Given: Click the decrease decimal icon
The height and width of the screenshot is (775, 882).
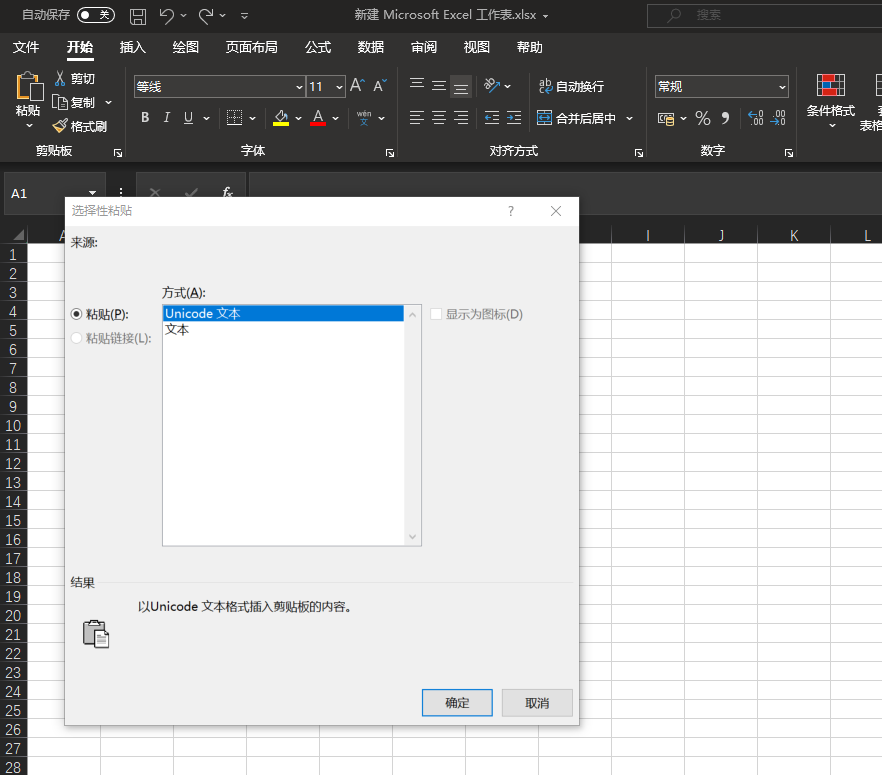Looking at the screenshot, I should [x=778, y=118].
